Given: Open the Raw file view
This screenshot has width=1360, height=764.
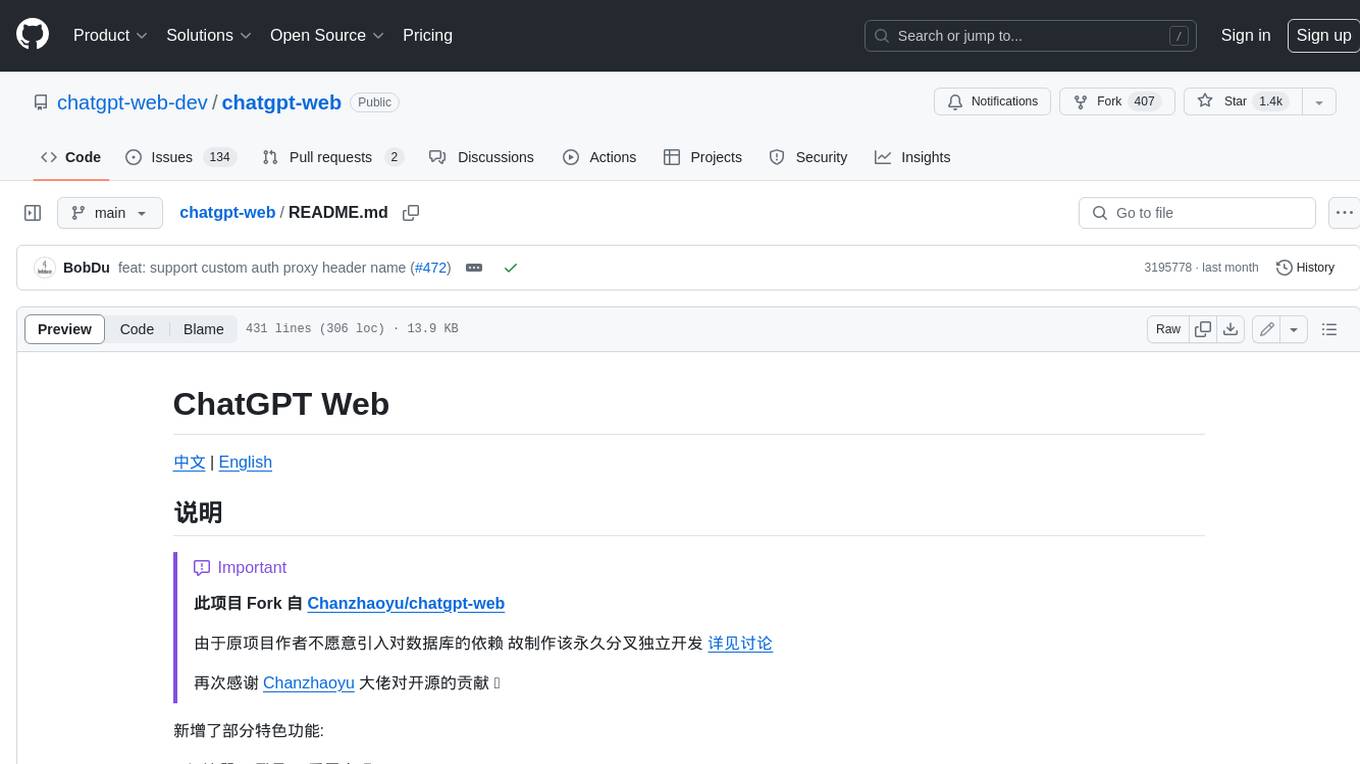Looking at the screenshot, I should (x=1168, y=329).
